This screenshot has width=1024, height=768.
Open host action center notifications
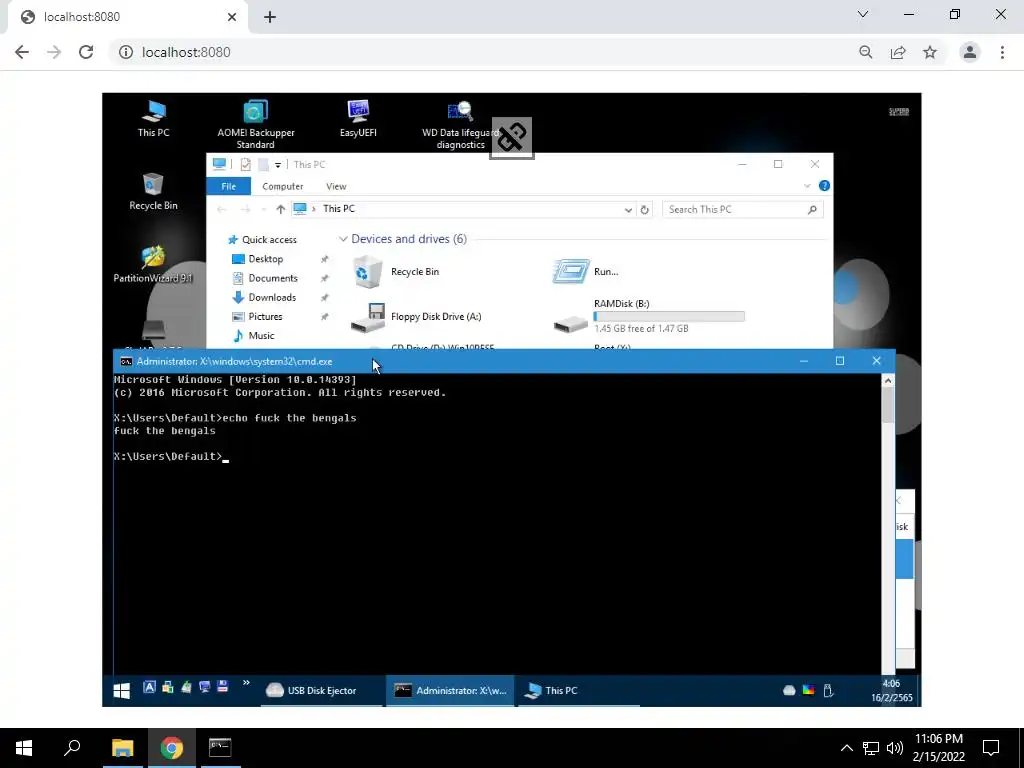[991, 748]
